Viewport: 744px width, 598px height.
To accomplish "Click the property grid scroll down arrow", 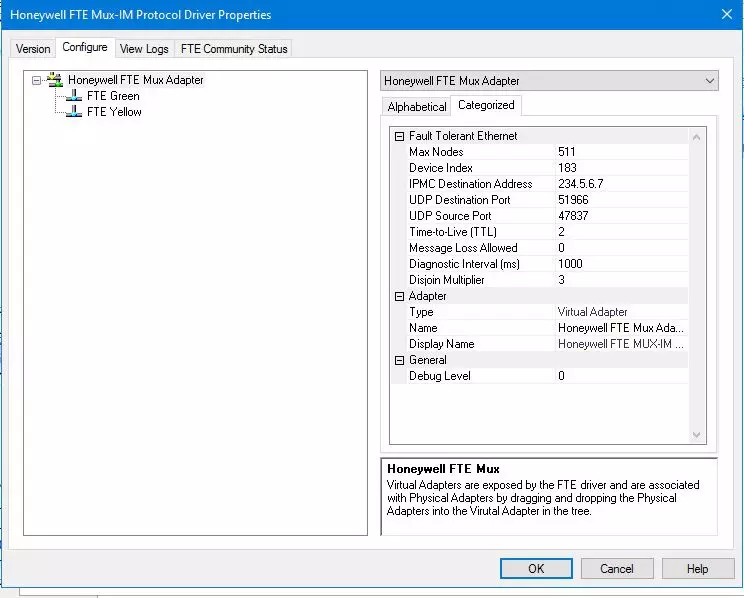I will click(x=697, y=434).
